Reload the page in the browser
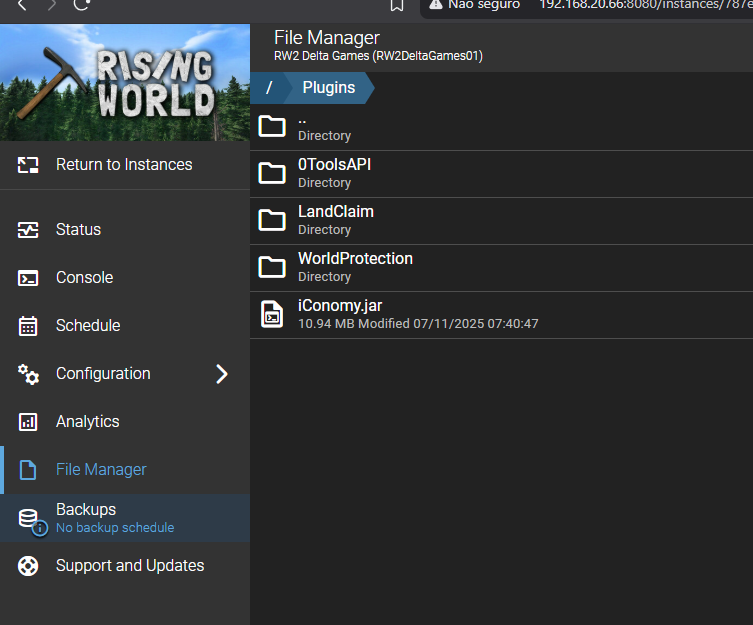753x625 pixels. (x=83, y=4)
